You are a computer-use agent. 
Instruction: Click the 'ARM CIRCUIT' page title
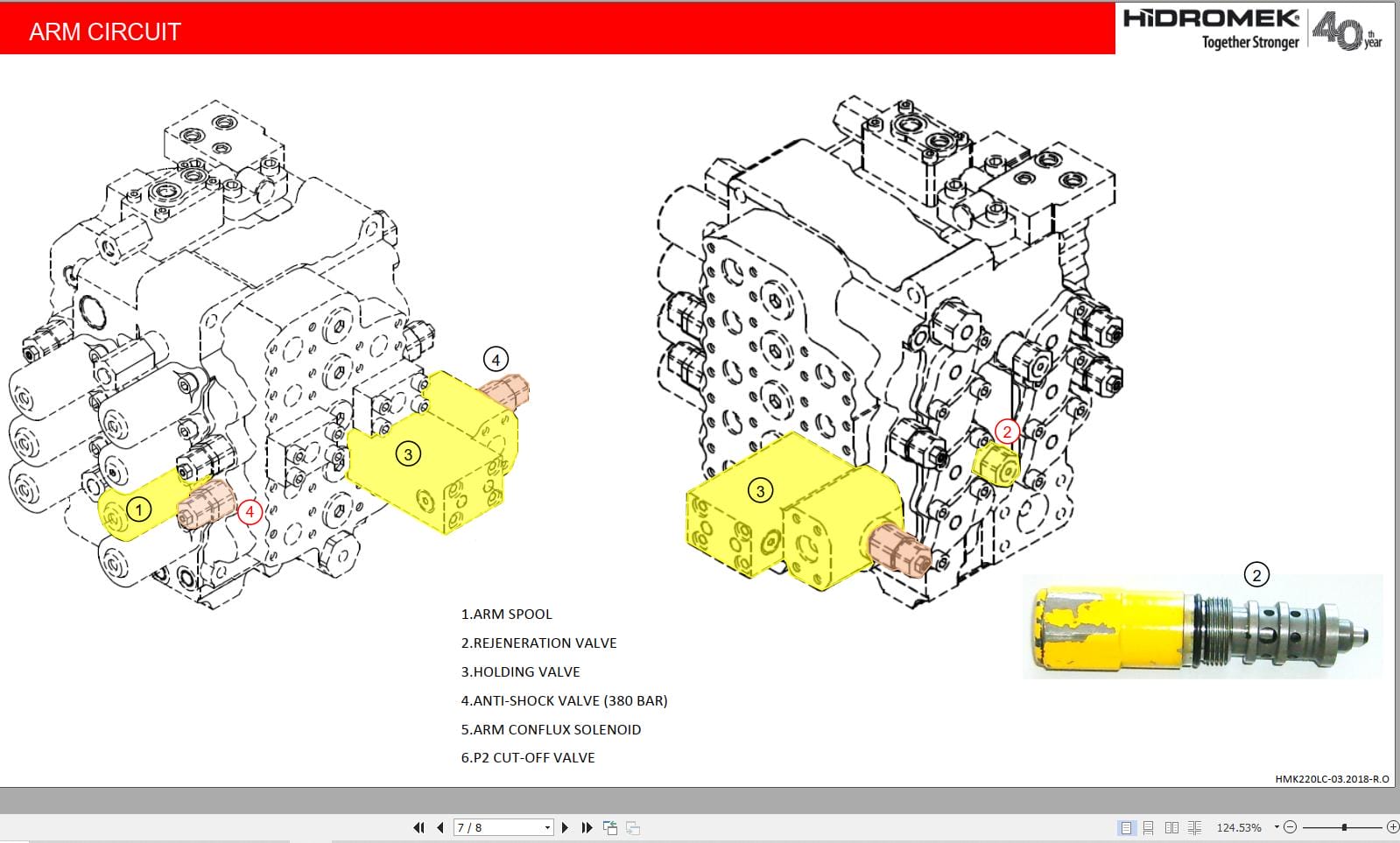click(x=105, y=32)
